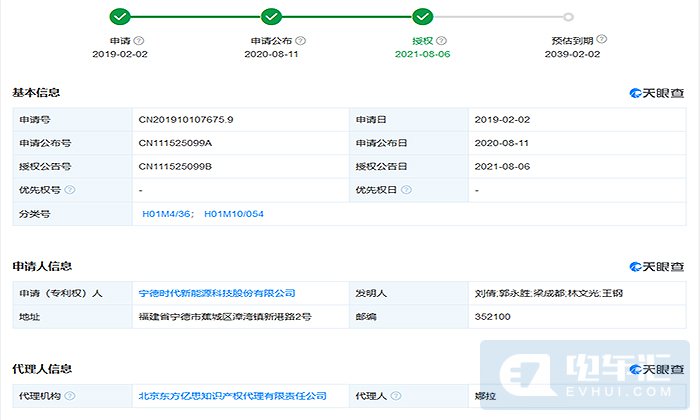Screen dimensions: 700x420
Task: Click the help icon beside 优先权日
Action: point(406,190)
